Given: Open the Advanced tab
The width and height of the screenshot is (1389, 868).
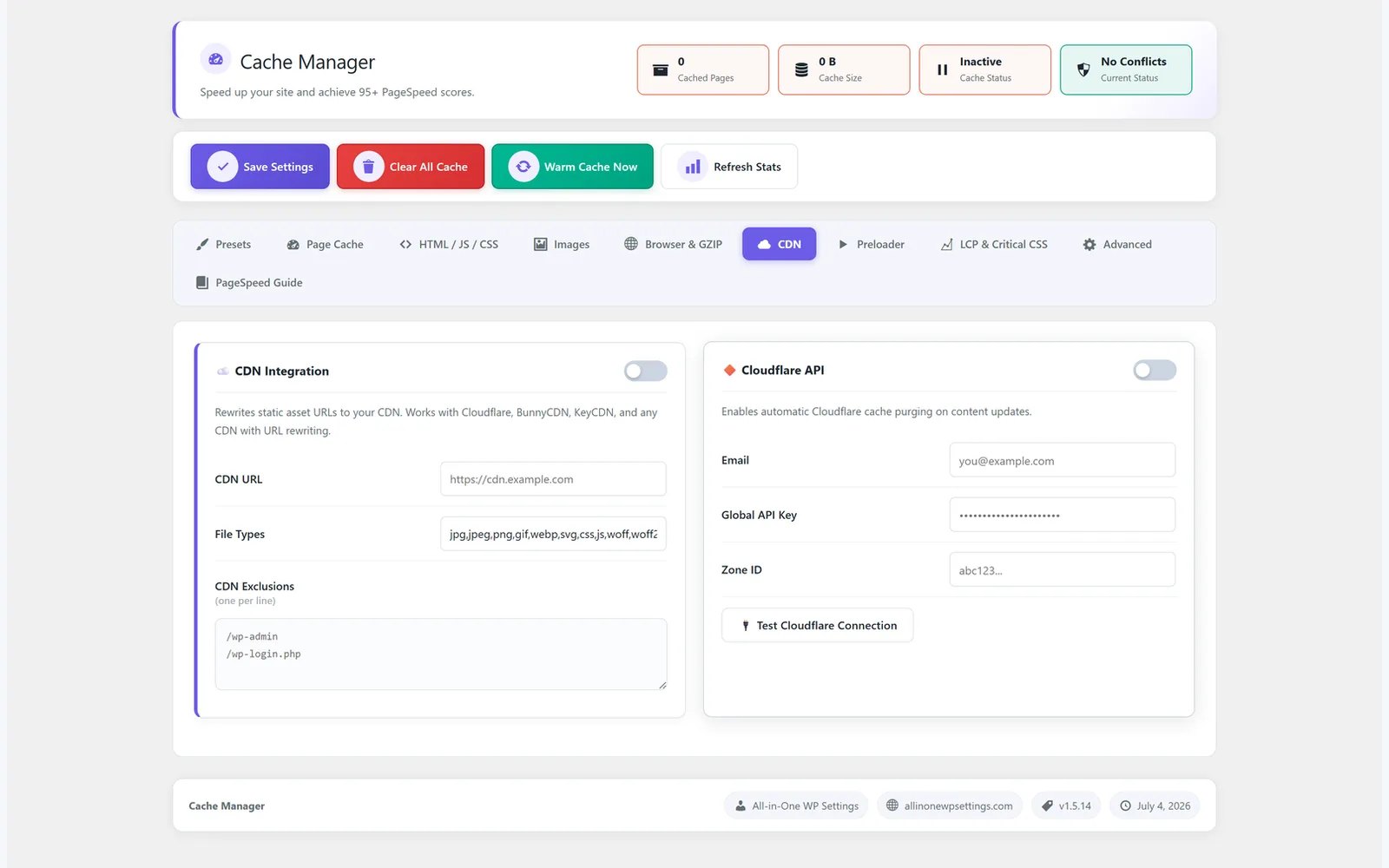Looking at the screenshot, I should 1117,245.
